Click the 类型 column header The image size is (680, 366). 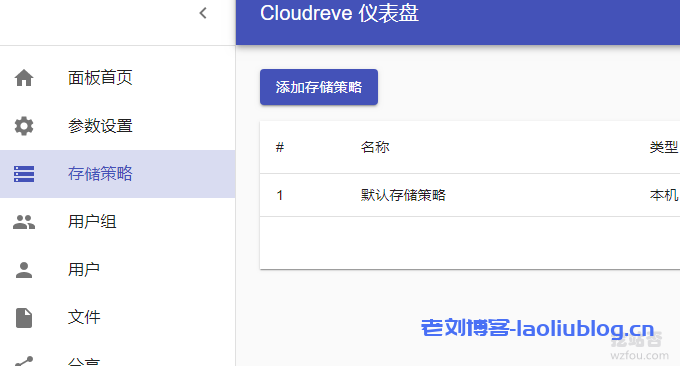(x=664, y=147)
